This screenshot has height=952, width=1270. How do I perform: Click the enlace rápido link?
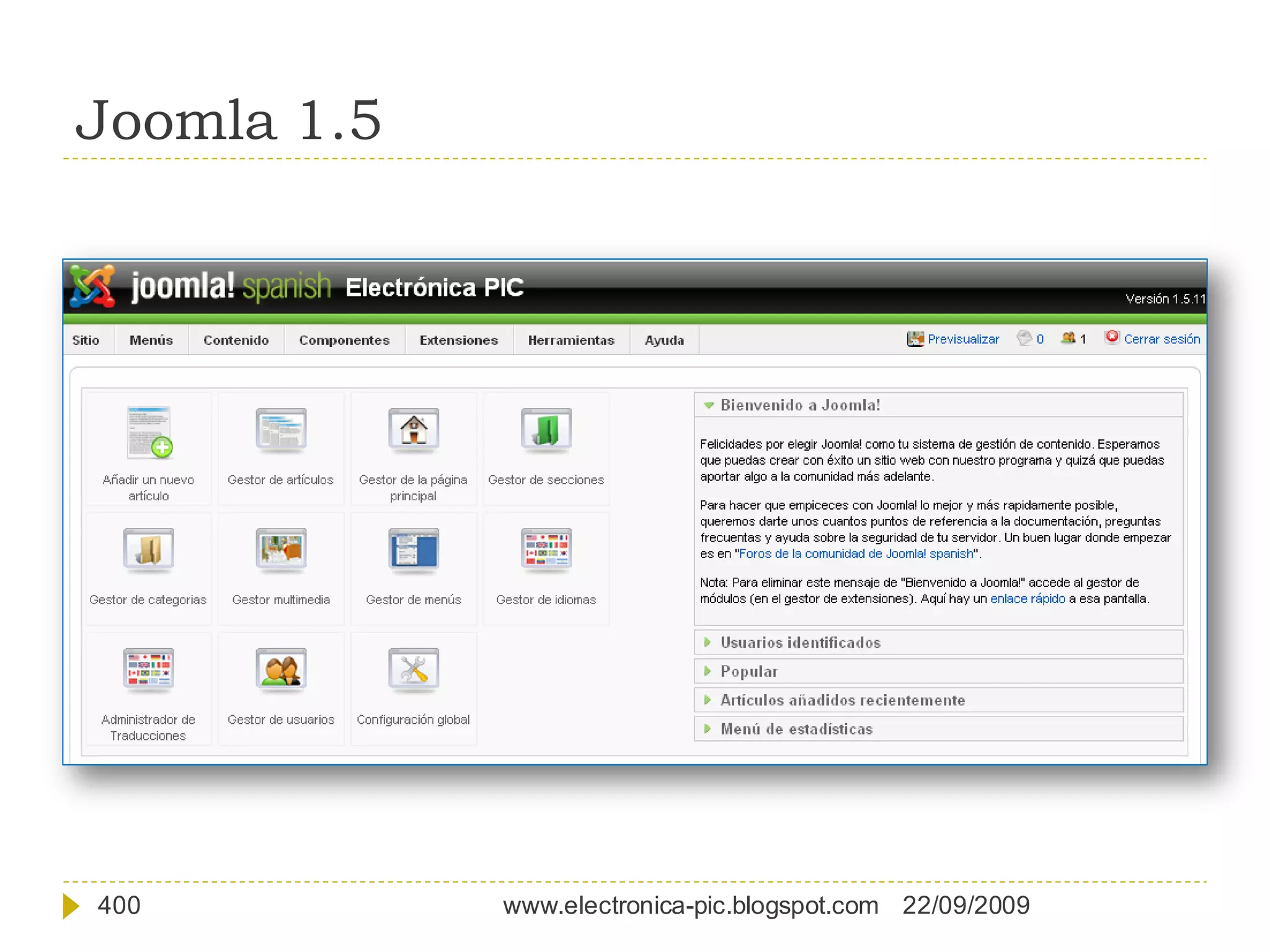pyautogui.click(x=1028, y=599)
